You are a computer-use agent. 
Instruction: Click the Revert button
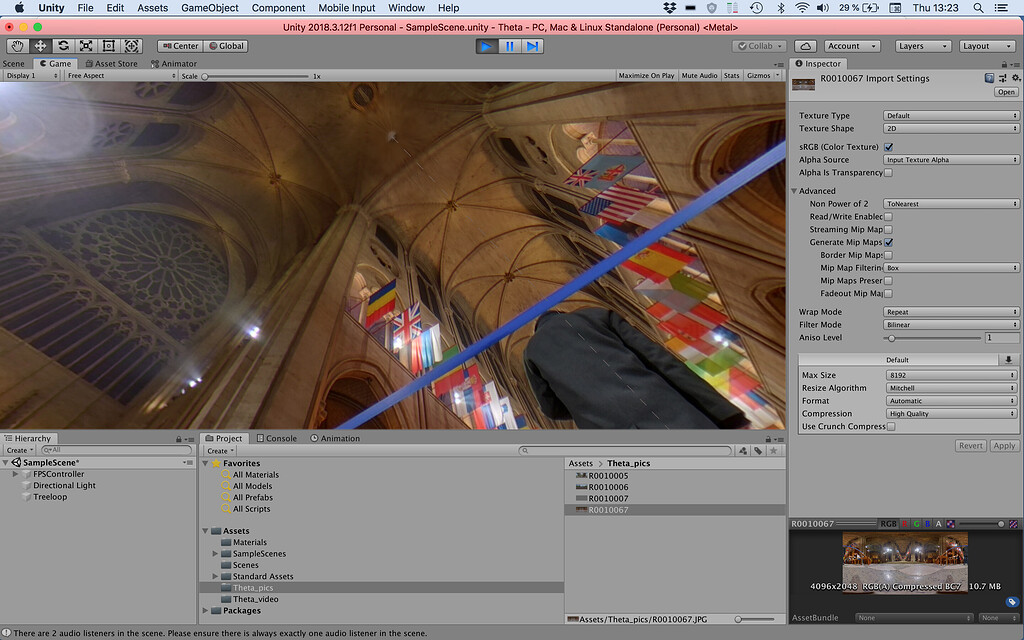click(x=969, y=445)
